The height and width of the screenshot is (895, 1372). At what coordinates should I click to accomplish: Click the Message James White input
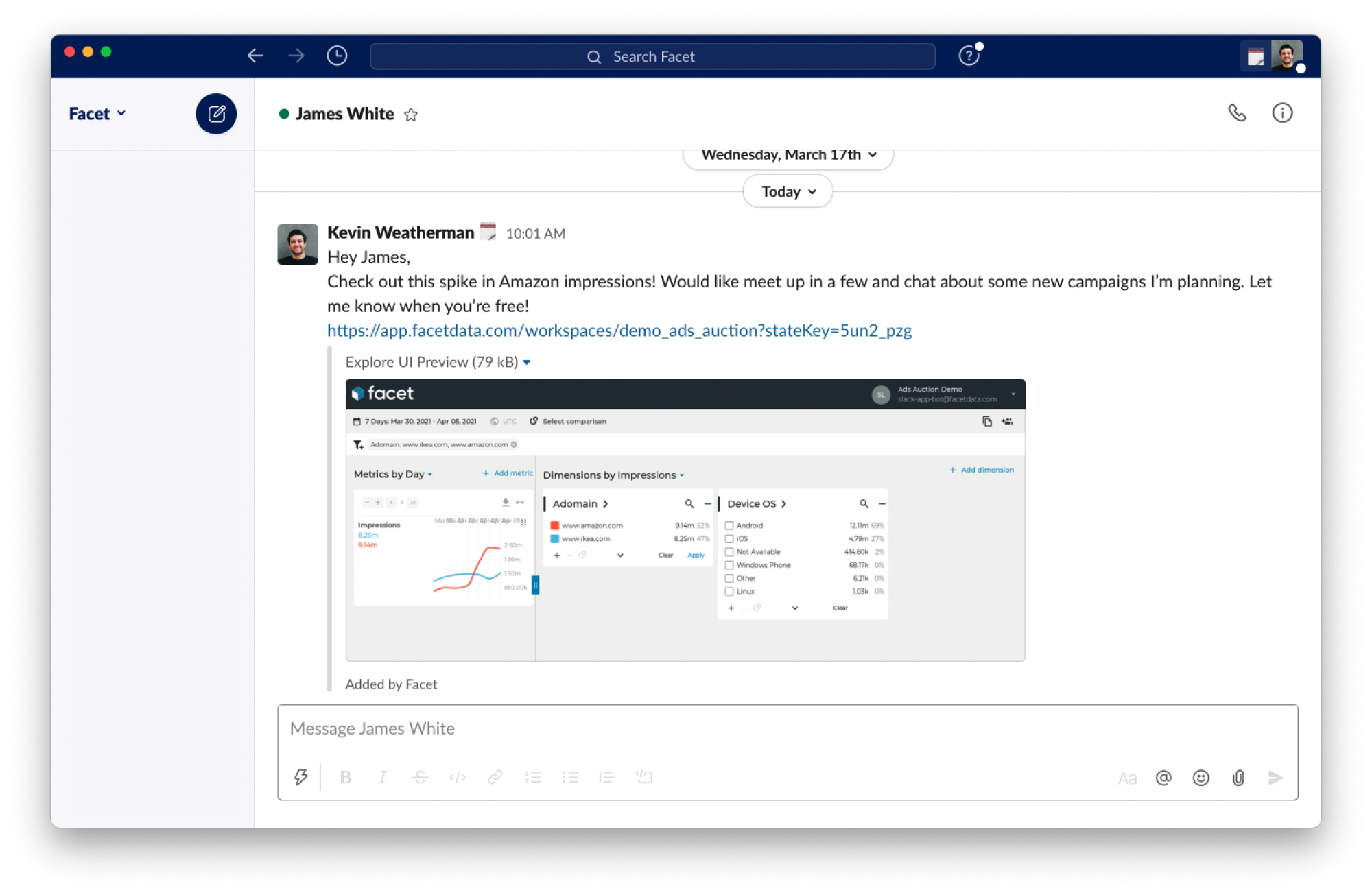788,728
